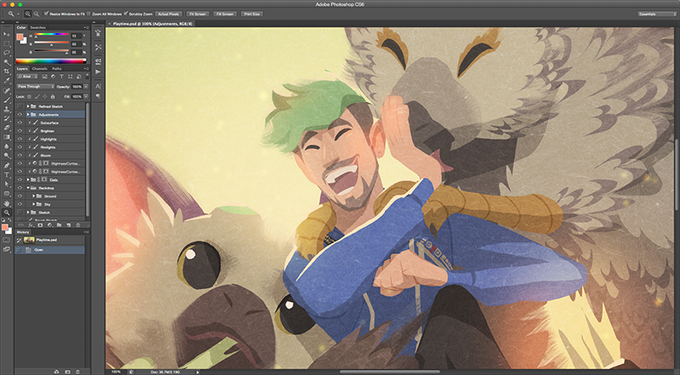Click the Fit Screen button
680x375 pixels.
click(198, 14)
